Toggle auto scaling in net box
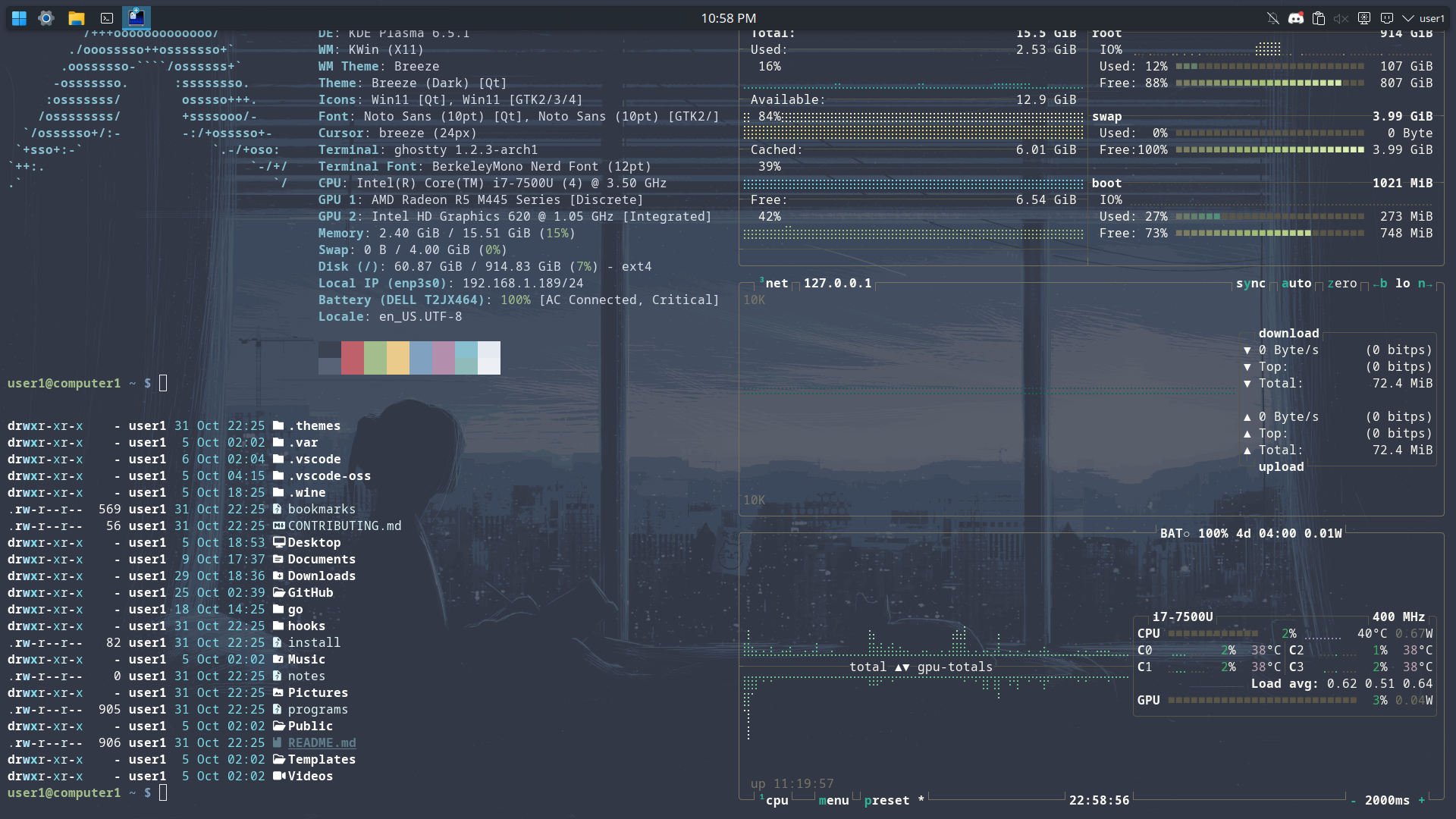 [x=1296, y=284]
